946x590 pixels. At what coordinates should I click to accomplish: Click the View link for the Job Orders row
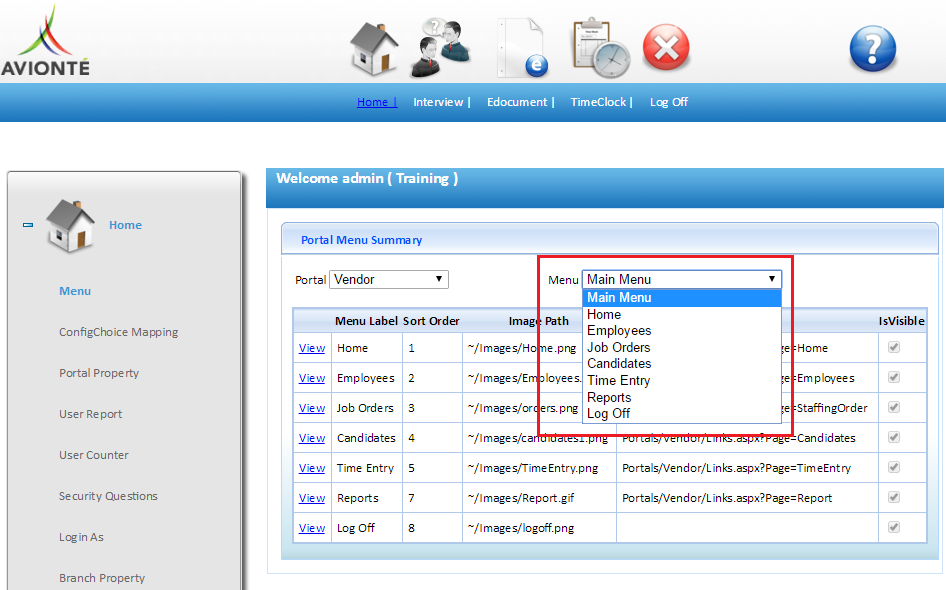[x=312, y=408]
